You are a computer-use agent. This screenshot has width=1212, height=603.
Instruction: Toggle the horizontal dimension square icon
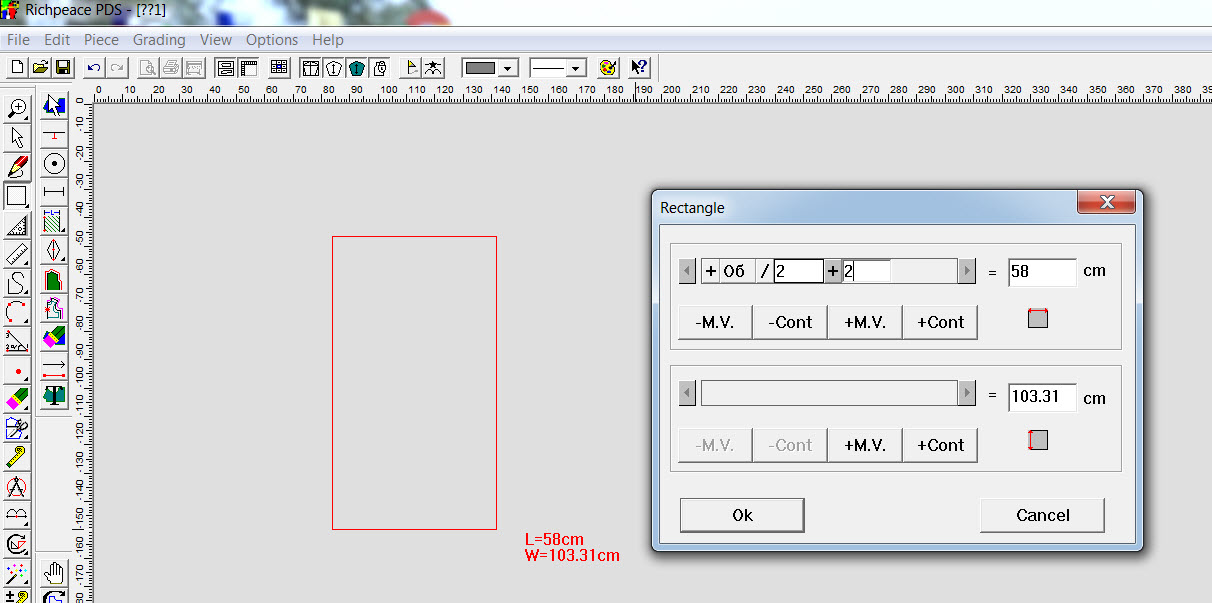click(x=1038, y=318)
